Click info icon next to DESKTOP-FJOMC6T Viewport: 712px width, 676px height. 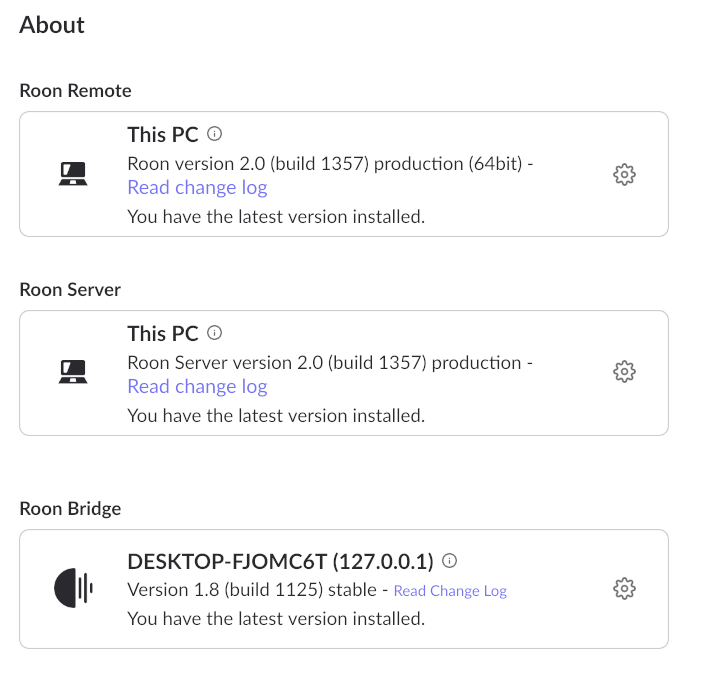click(450, 561)
